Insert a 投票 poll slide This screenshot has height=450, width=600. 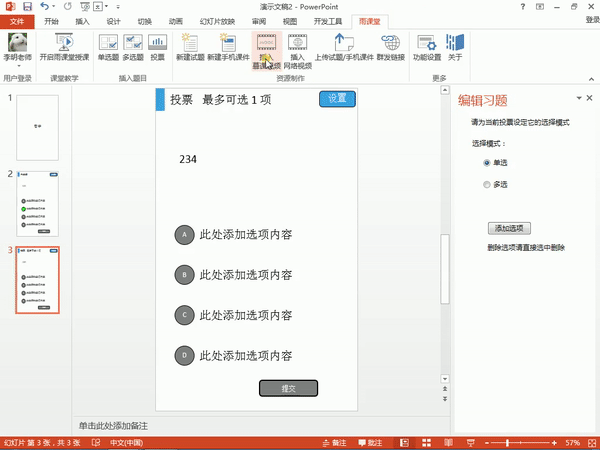[157, 47]
